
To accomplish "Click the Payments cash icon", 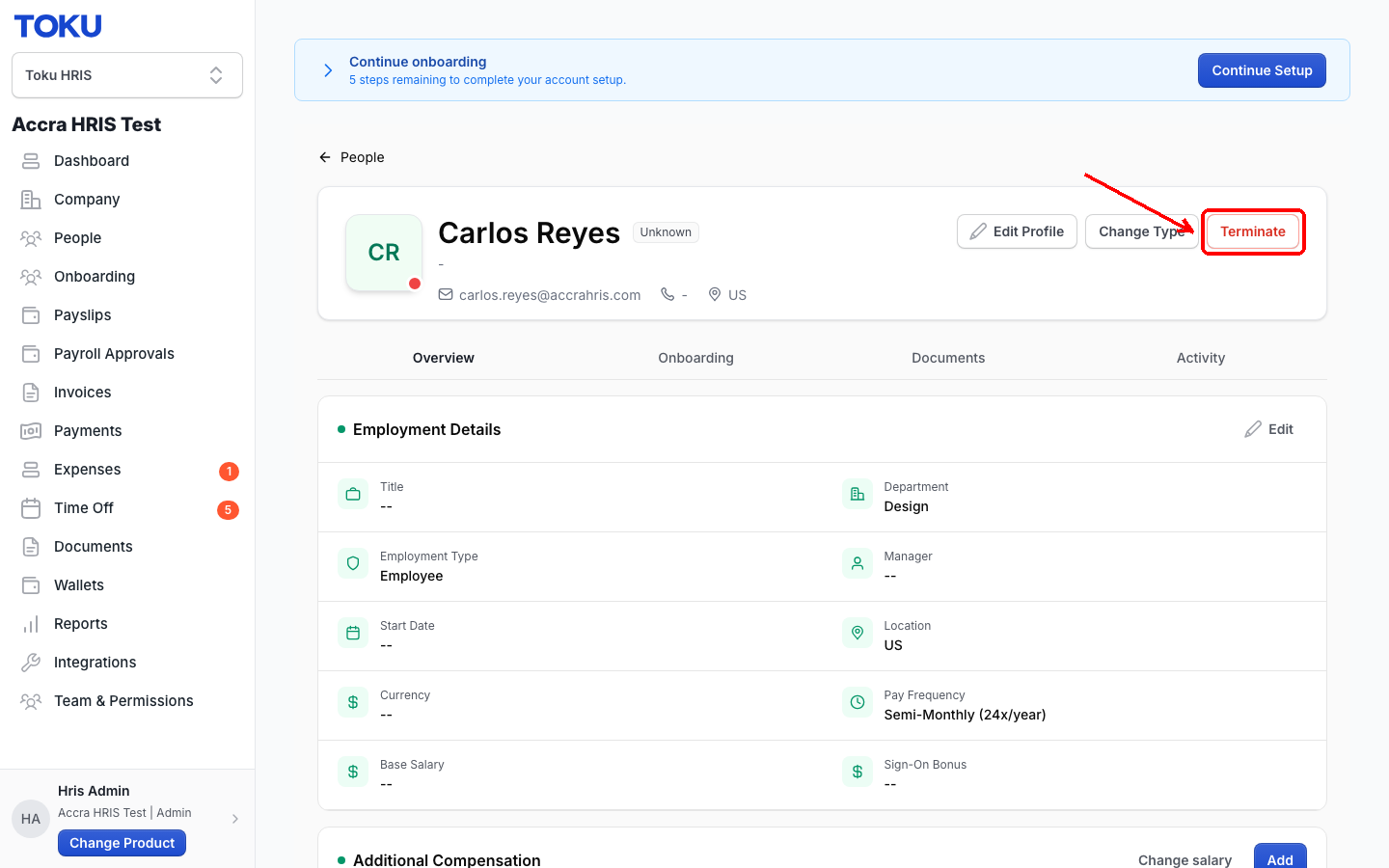I will coord(31,431).
